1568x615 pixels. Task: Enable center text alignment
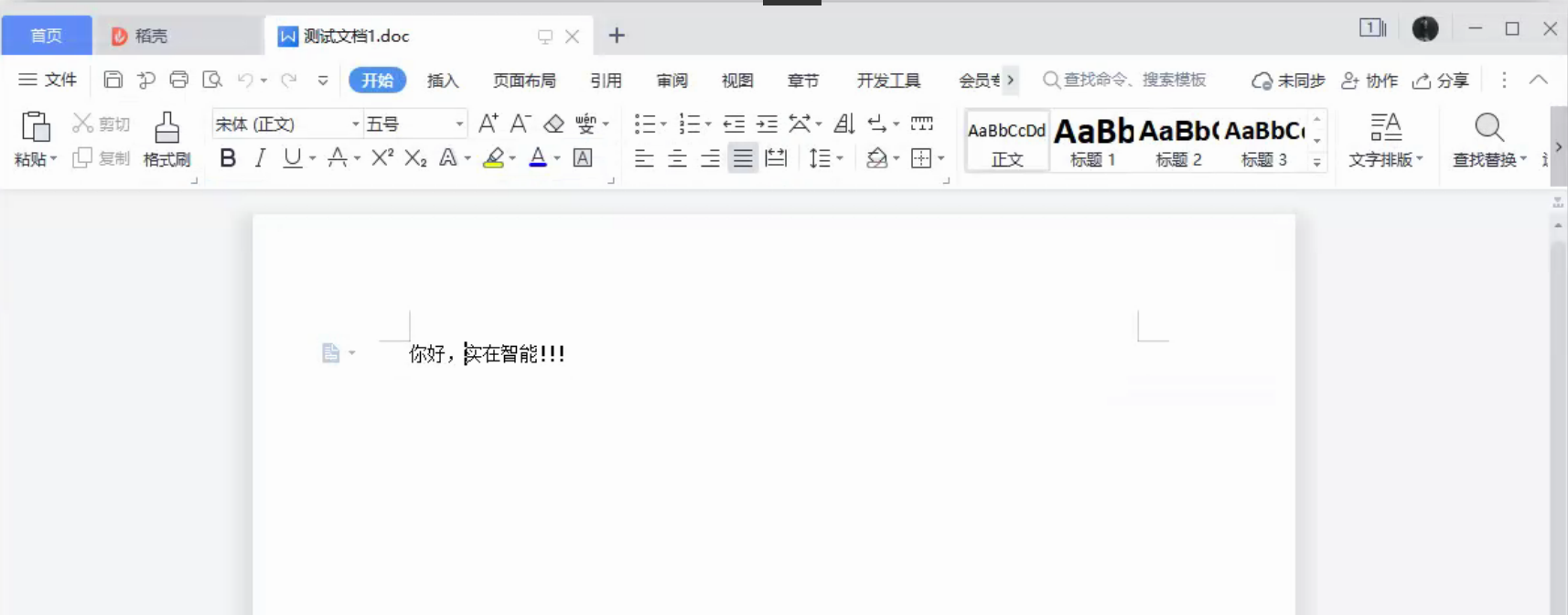[677, 158]
